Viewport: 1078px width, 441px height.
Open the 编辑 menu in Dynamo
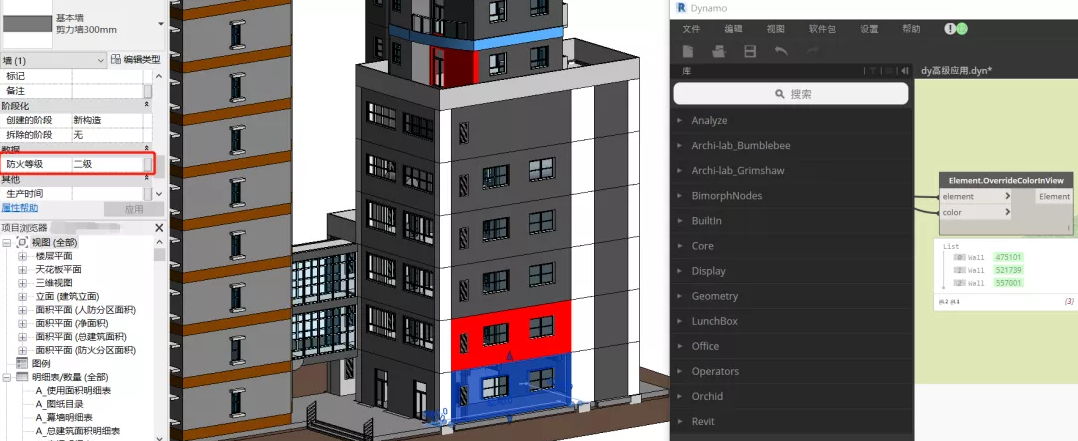(x=734, y=29)
